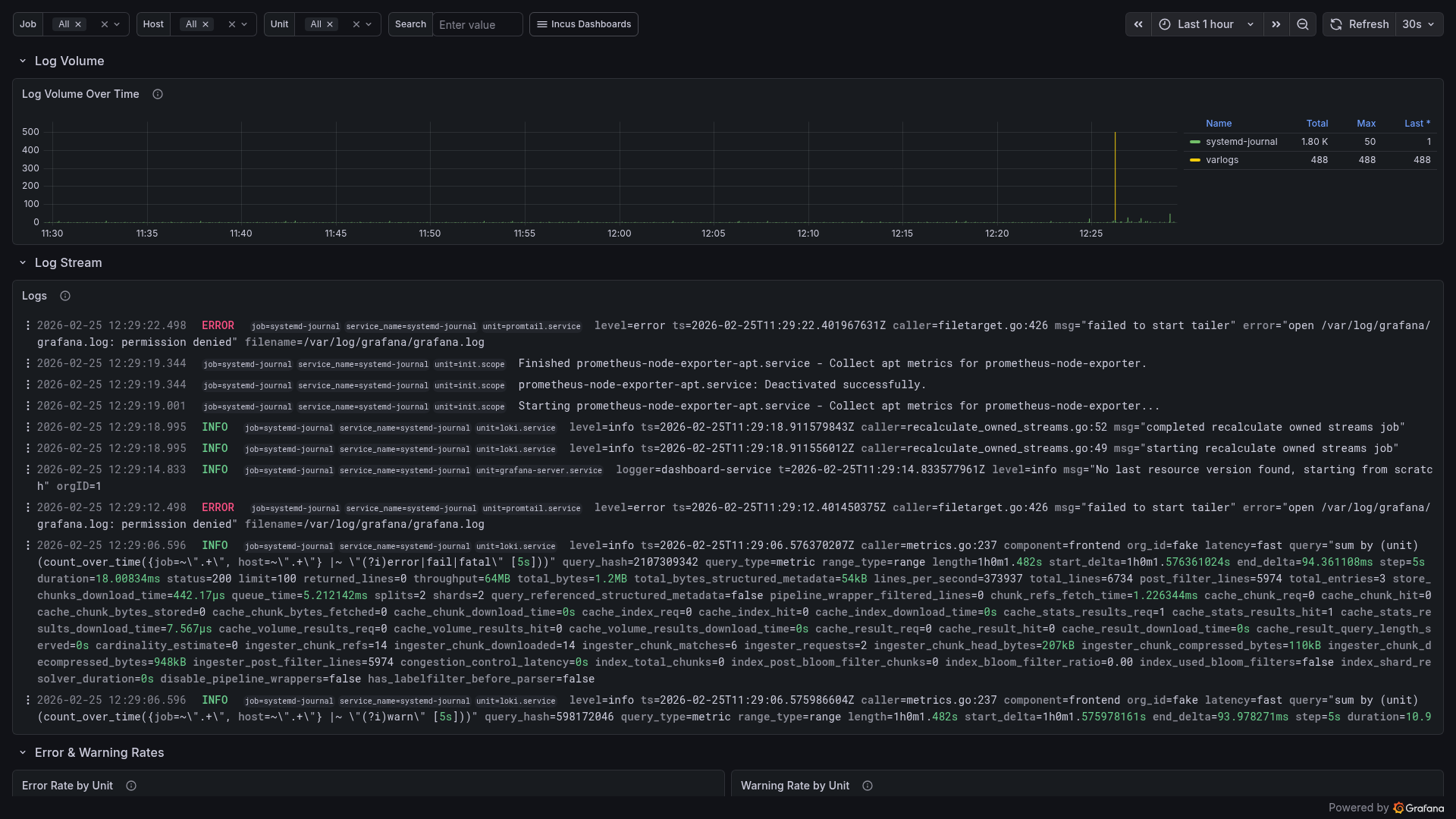1456x819 pixels.
Task: Sort legend by Total column
Action: click(1317, 124)
